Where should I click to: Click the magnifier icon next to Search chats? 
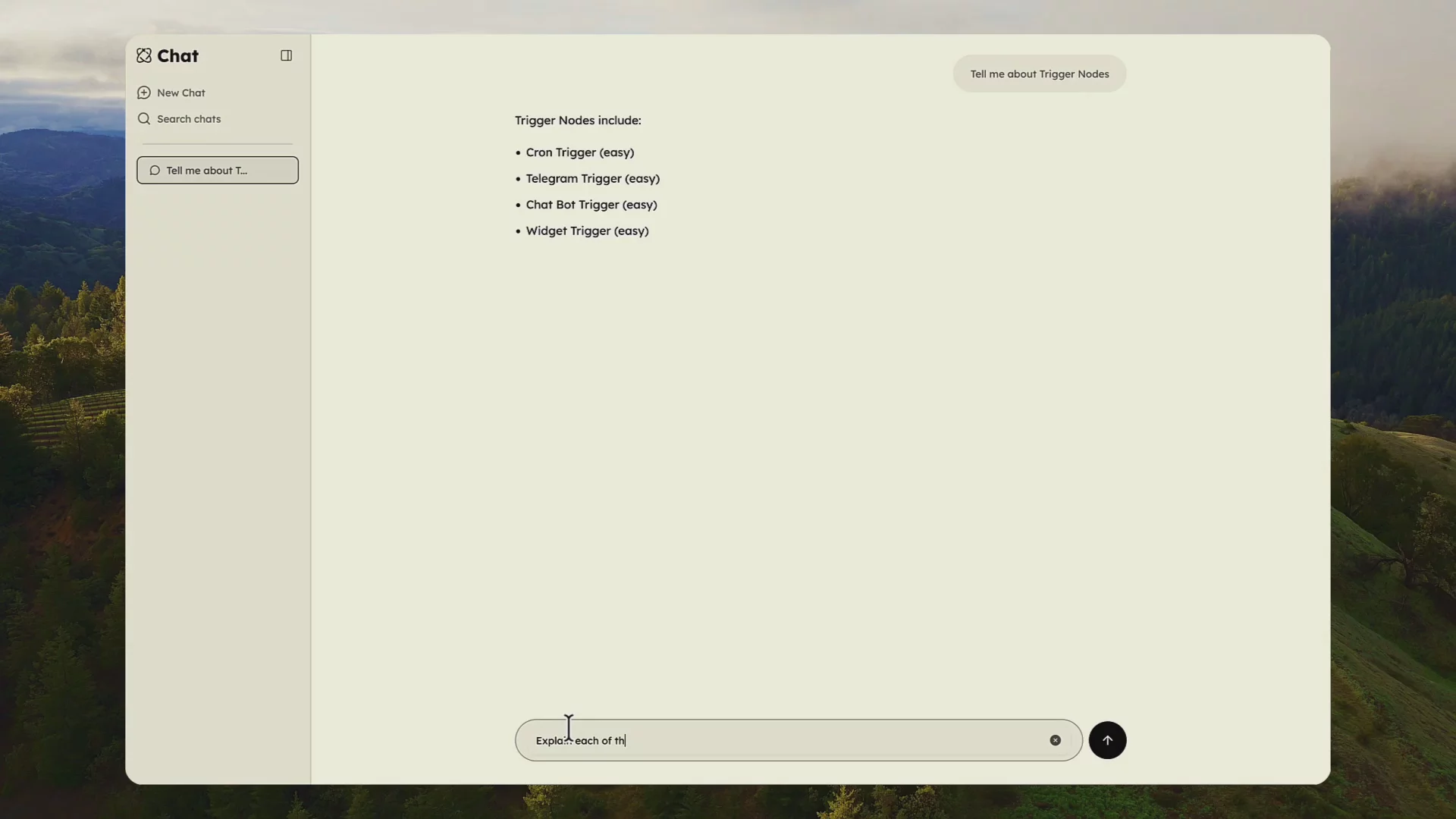pos(144,119)
